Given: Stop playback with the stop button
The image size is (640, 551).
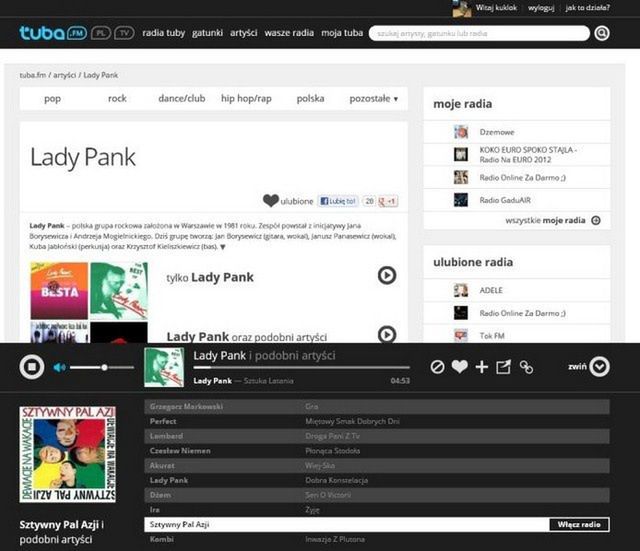Looking at the screenshot, I should tap(32, 367).
